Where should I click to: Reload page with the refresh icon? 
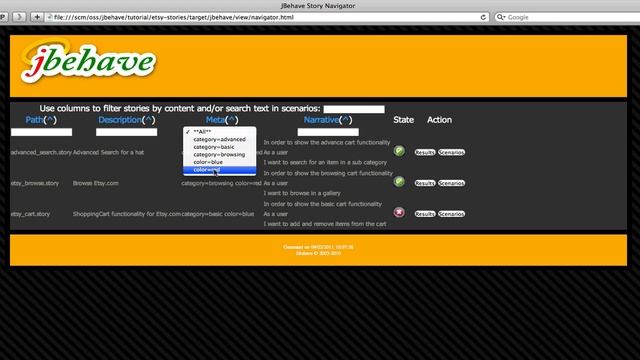[483, 17]
